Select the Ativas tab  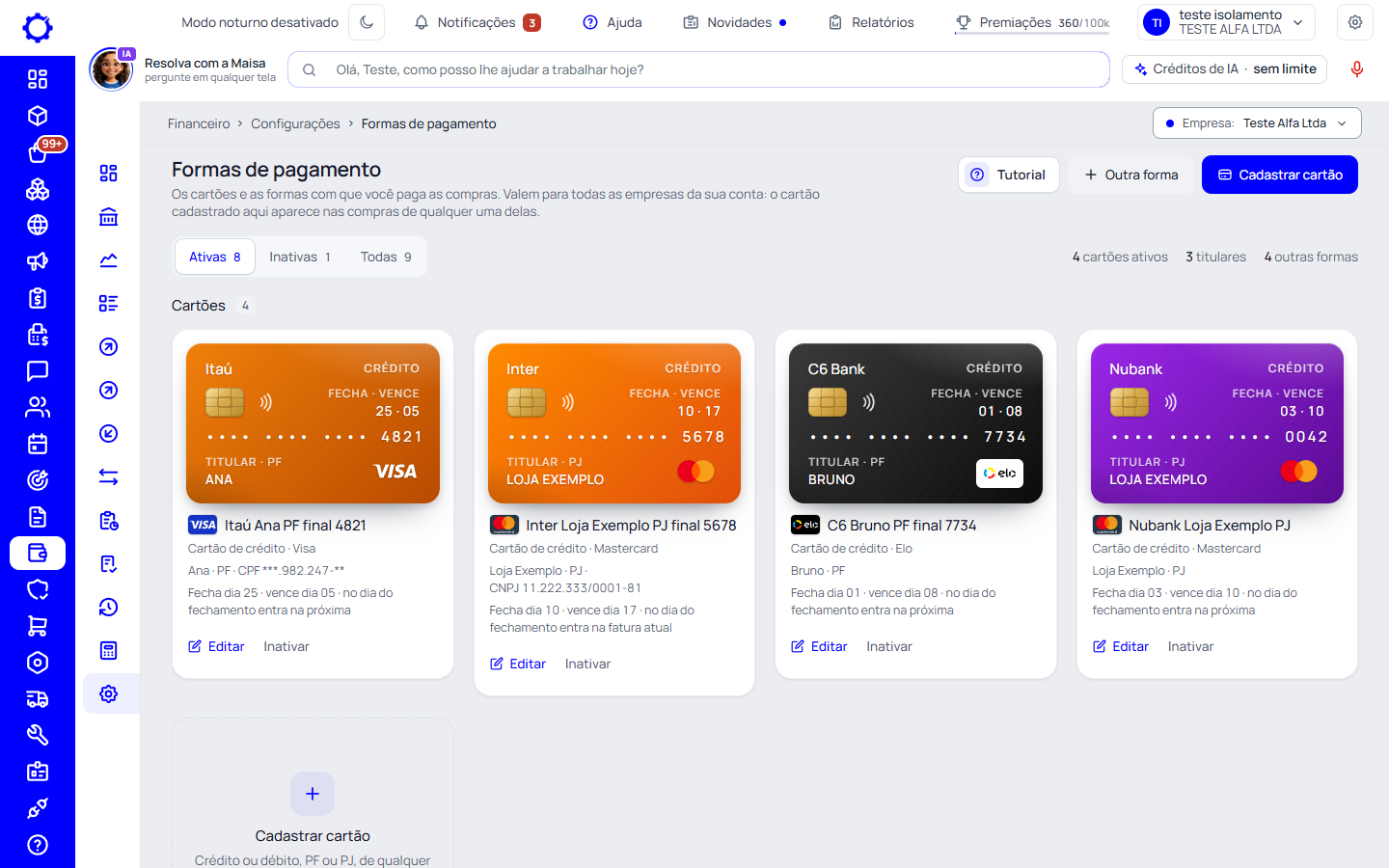(x=215, y=257)
